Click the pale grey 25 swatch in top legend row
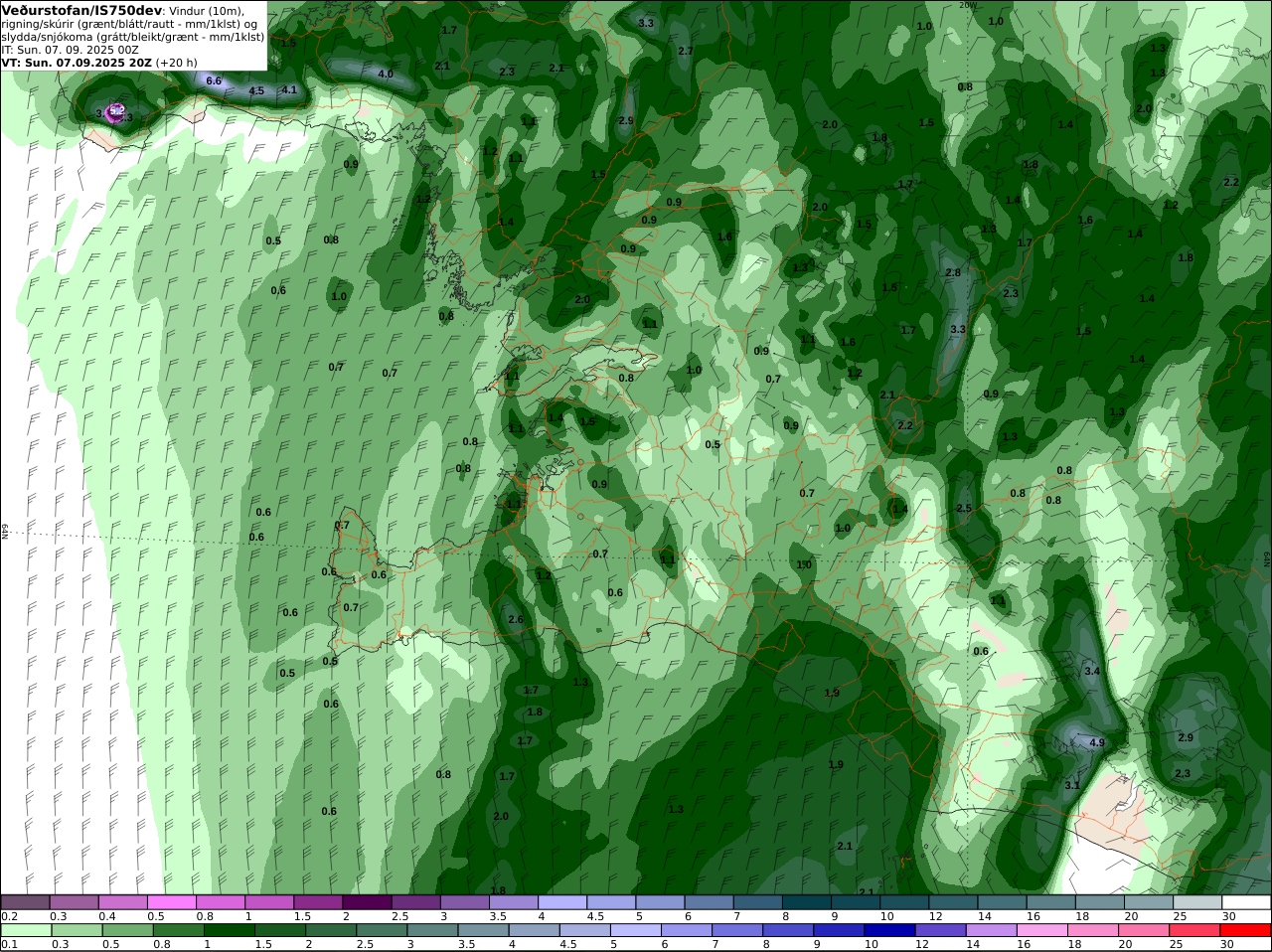This screenshot has width=1272, height=952. point(1198,902)
